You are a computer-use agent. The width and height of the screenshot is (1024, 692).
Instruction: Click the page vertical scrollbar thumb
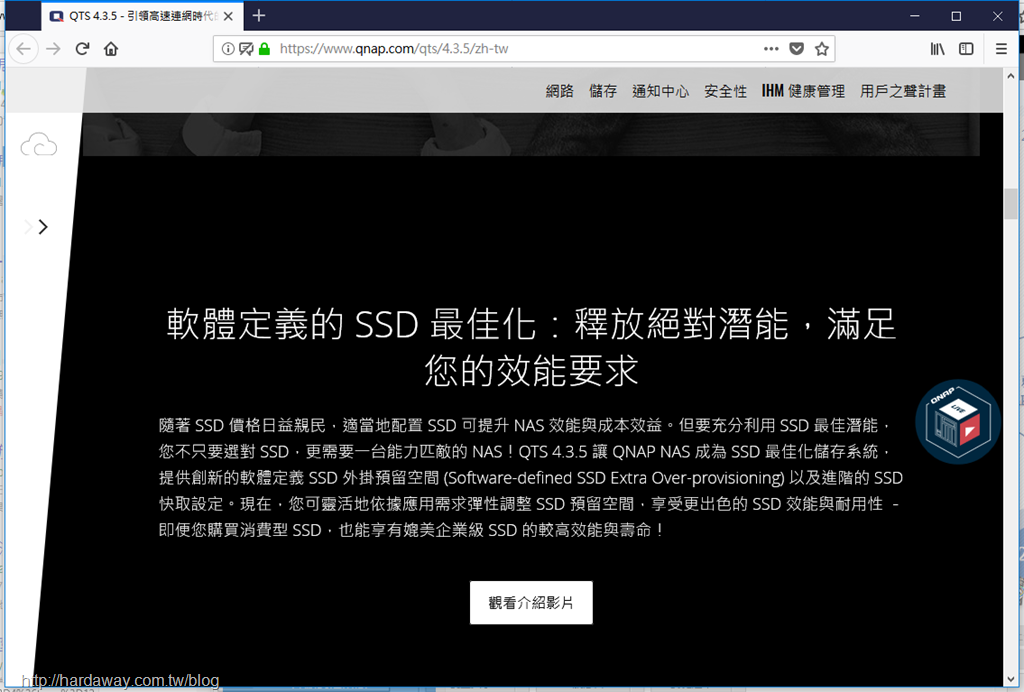(1012, 204)
